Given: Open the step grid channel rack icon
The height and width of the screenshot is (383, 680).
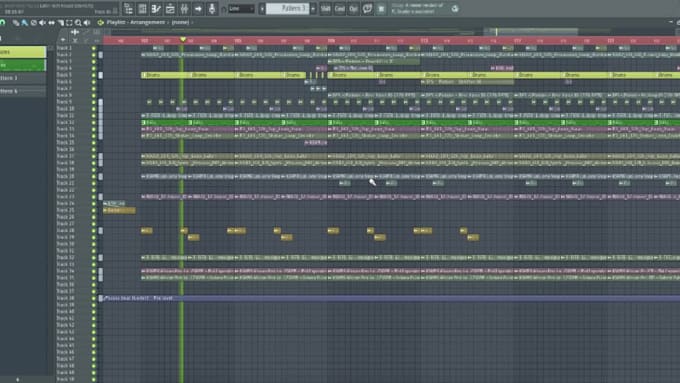Looking at the screenshot, I should point(142,9).
